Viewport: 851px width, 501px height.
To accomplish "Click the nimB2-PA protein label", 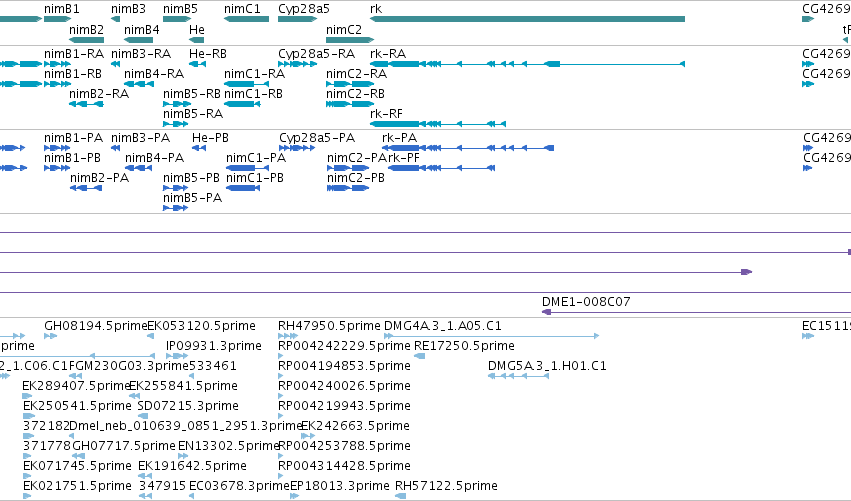I will pos(100,178).
